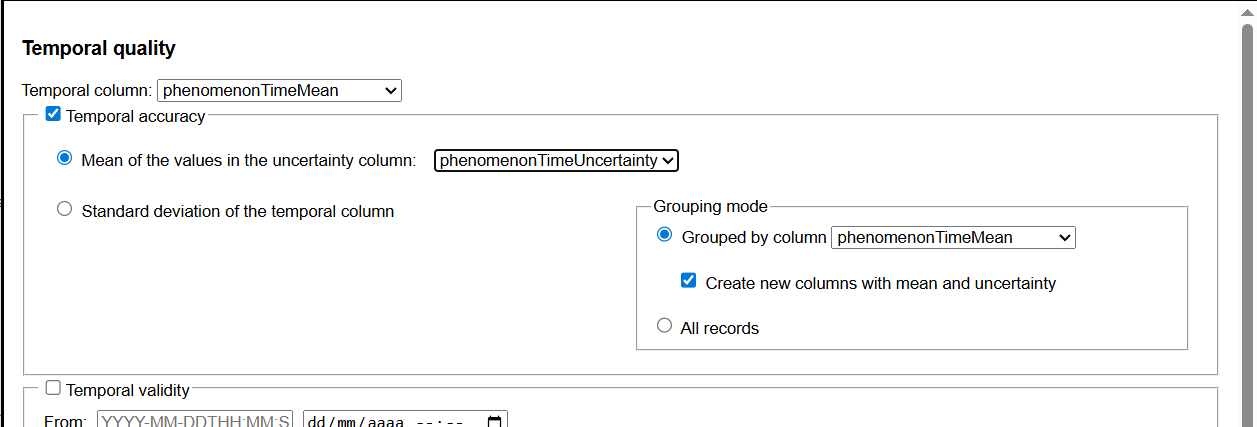Image resolution: width=1257 pixels, height=427 pixels.
Task: Click the vertical scrollbar thumb
Action: (x=1247, y=200)
